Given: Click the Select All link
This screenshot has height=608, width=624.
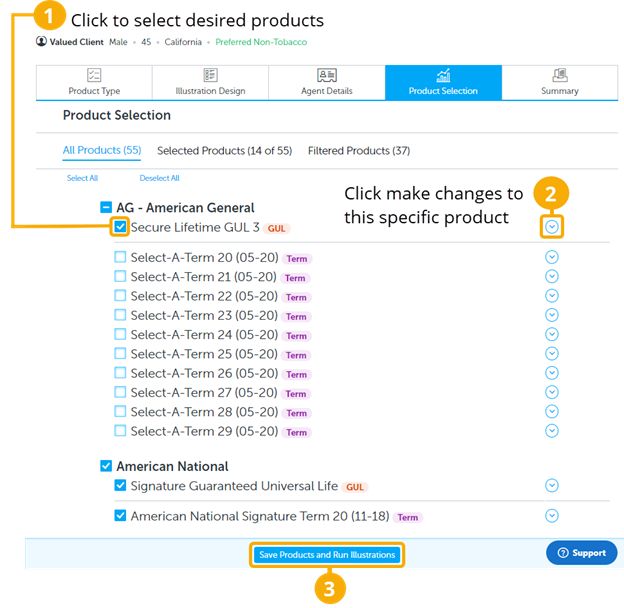Looking at the screenshot, I should (82, 178).
